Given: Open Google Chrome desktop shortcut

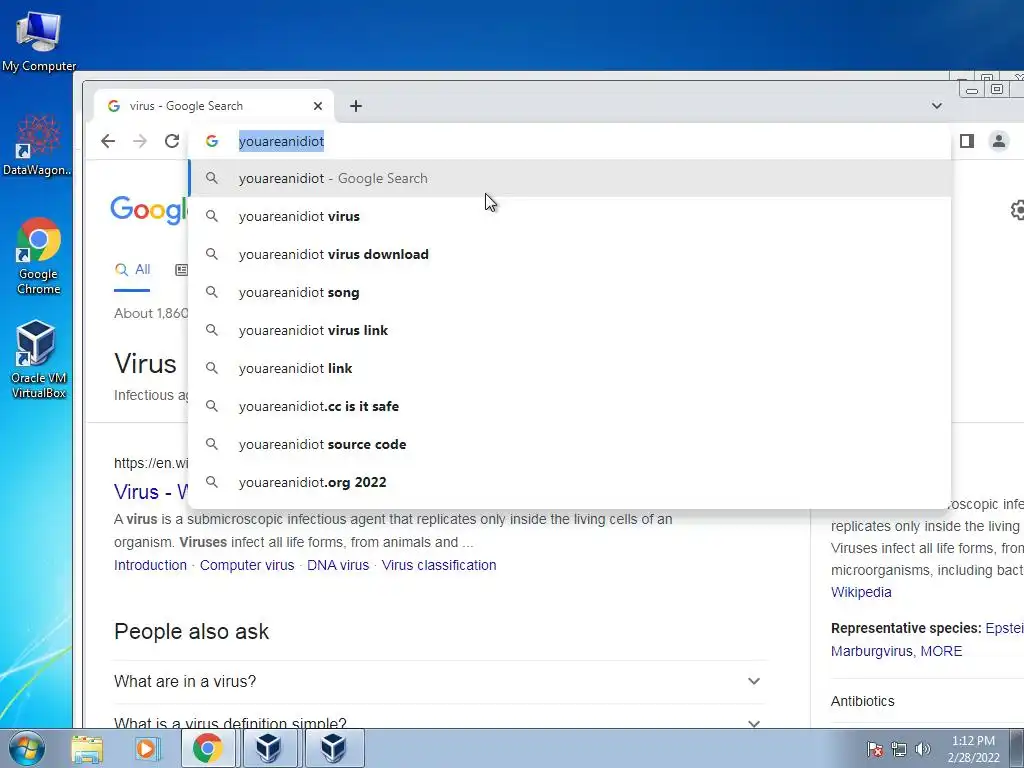Looking at the screenshot, I should click(x=39, y=256).
